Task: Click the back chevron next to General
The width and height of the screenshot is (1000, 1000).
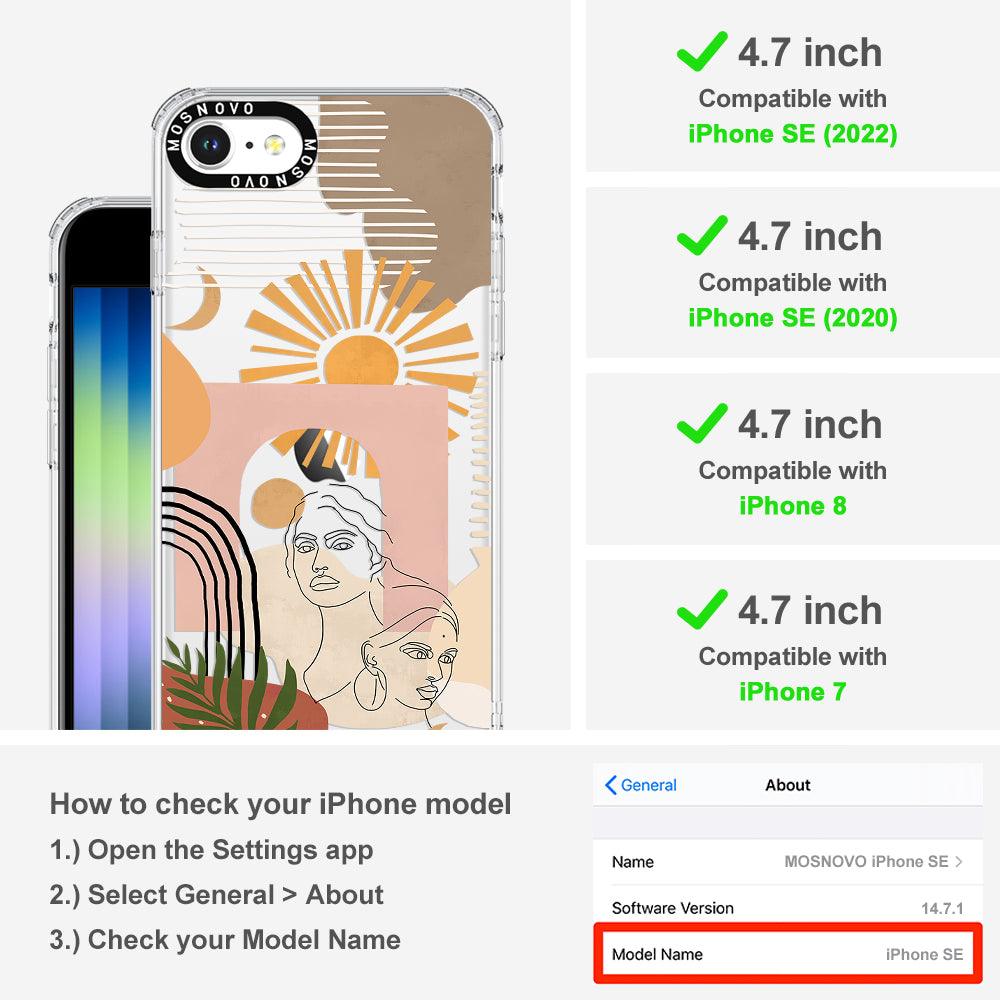Action: click(610, 785)
